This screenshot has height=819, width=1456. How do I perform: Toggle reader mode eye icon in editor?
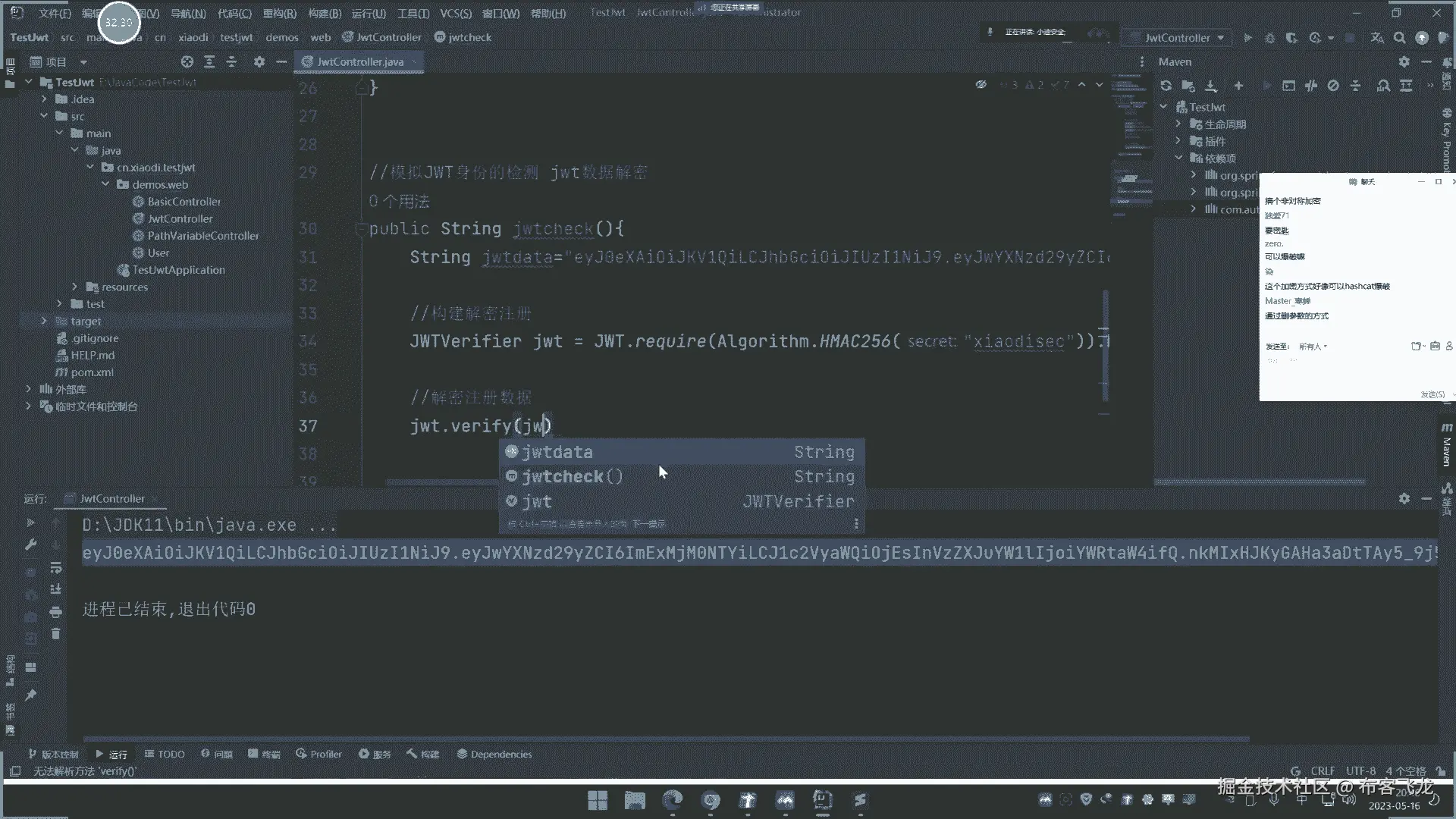pos(981,85)
